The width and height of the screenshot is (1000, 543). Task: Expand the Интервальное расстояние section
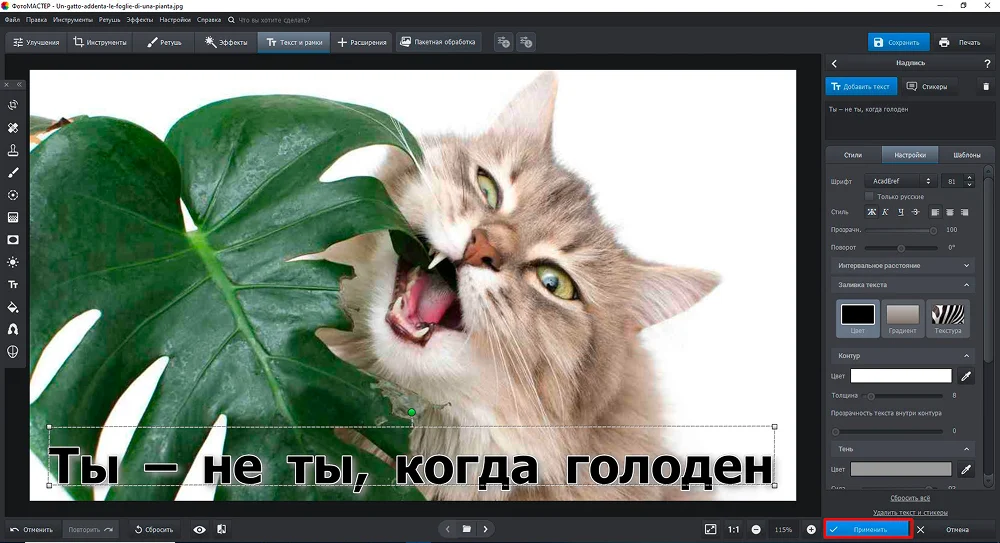click(x=902, y=265)
